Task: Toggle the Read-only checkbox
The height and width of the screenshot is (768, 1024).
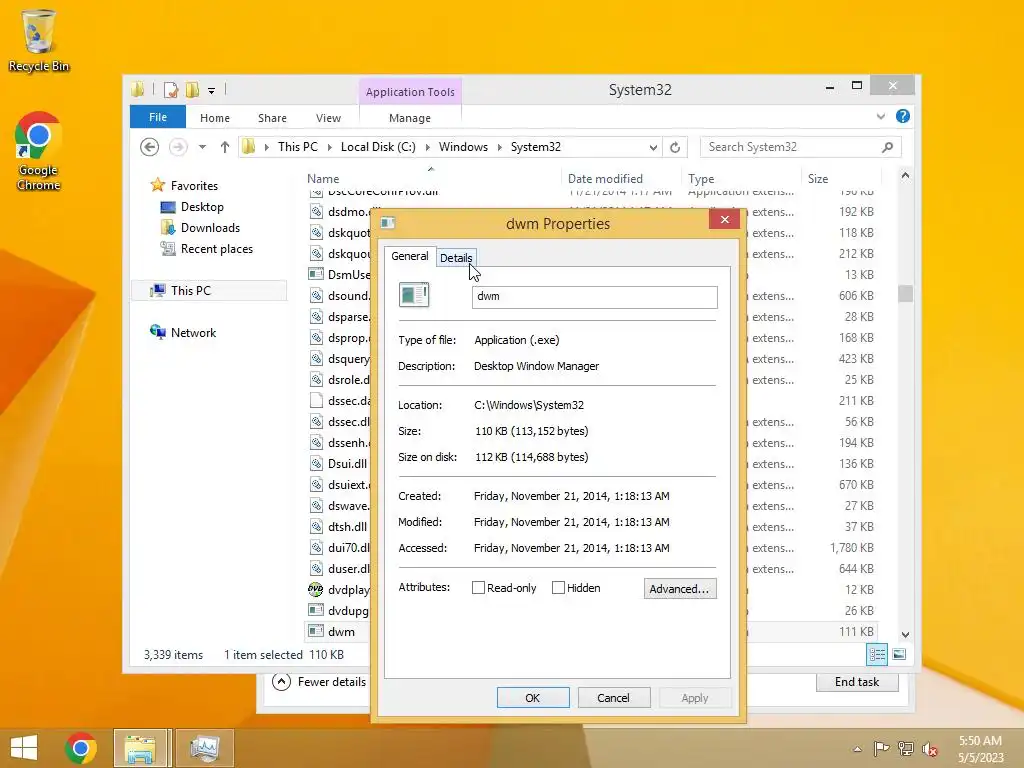Action: pos(478,588)
